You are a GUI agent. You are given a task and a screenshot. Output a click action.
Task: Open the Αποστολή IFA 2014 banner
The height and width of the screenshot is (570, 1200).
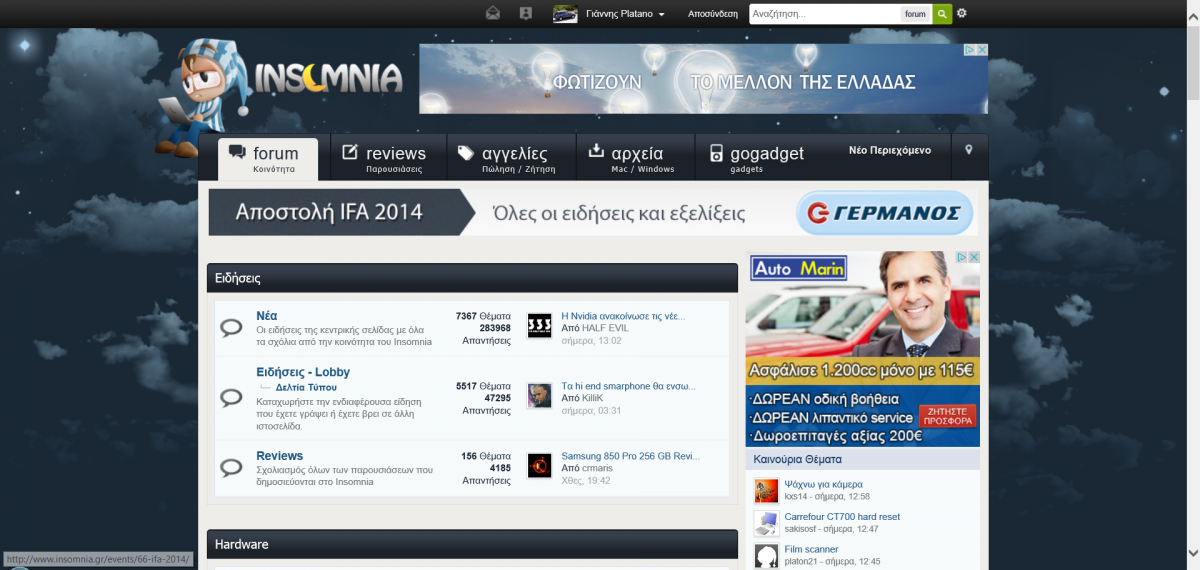pos(593,213)
